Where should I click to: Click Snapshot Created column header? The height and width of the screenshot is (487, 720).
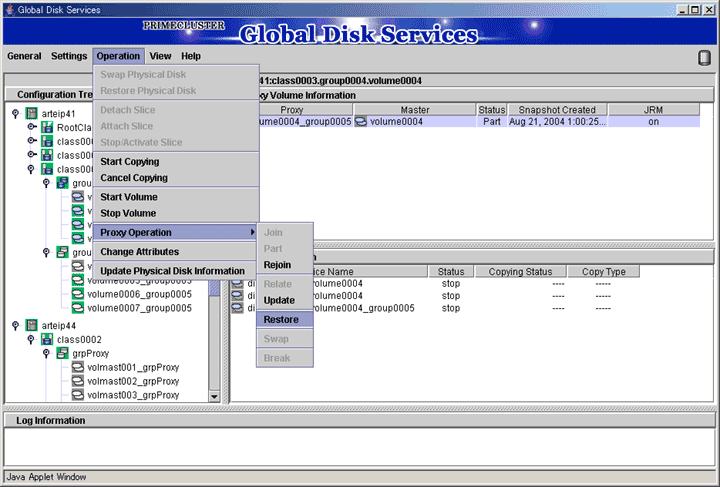[x=557, y=110]
